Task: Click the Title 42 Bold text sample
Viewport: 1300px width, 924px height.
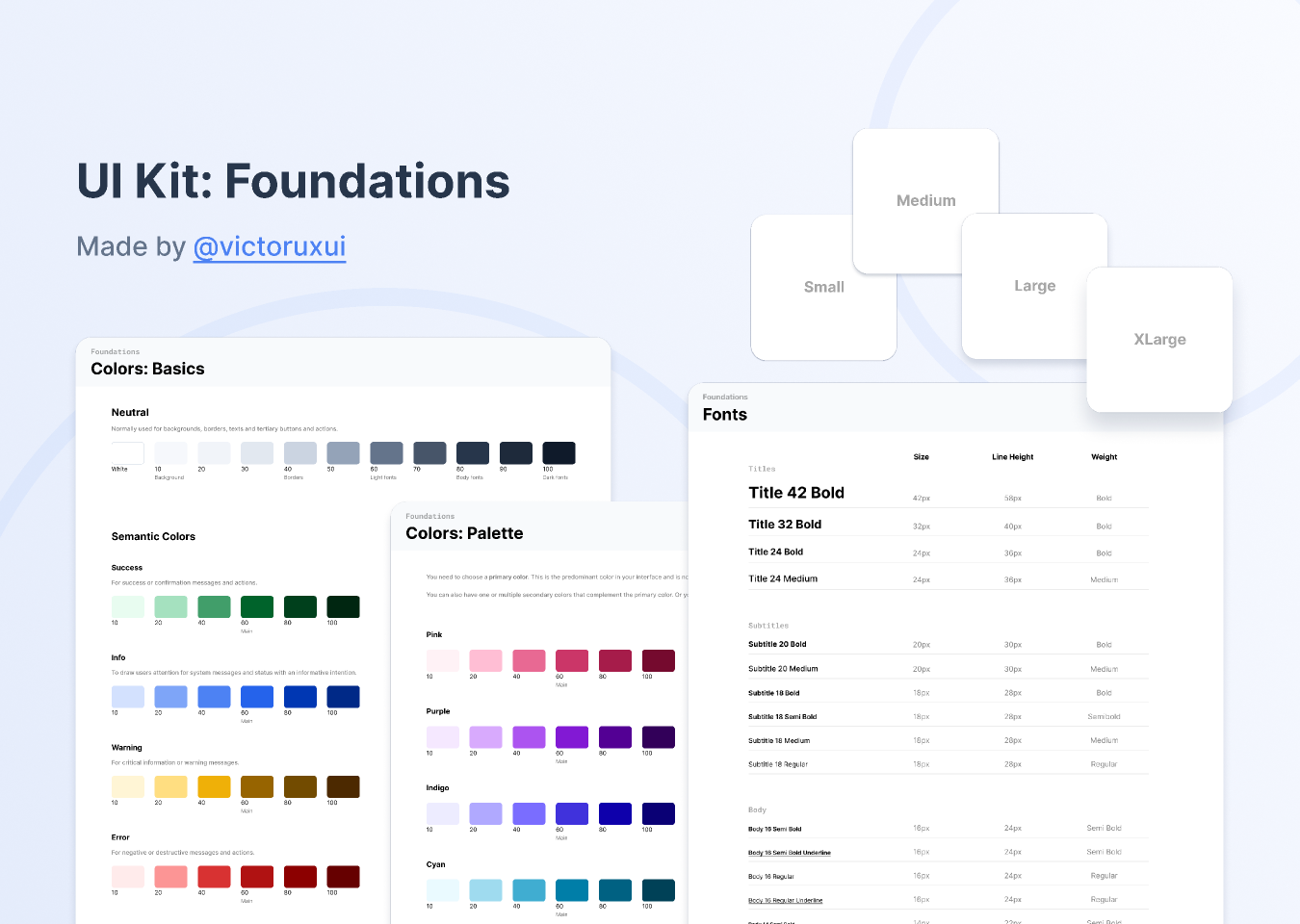Action: click(x=796, y=493)
